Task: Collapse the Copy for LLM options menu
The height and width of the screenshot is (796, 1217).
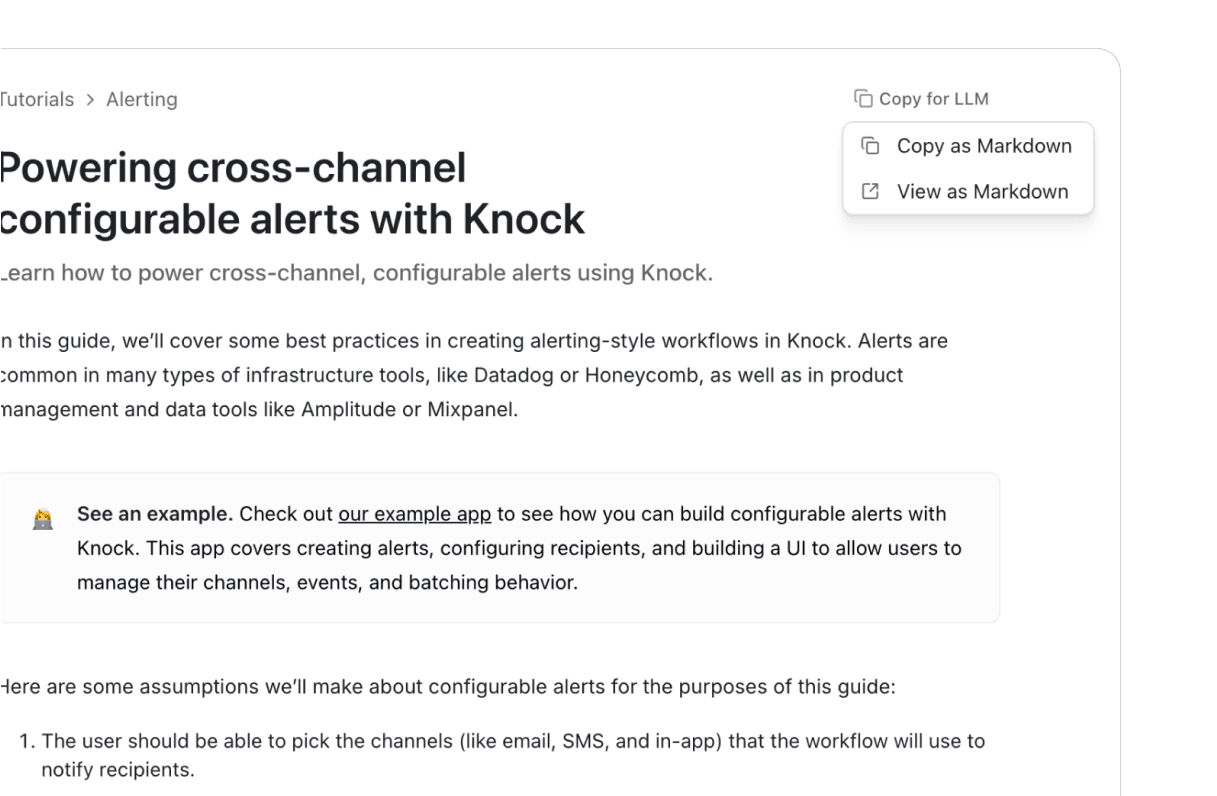Action: [920, 98]
